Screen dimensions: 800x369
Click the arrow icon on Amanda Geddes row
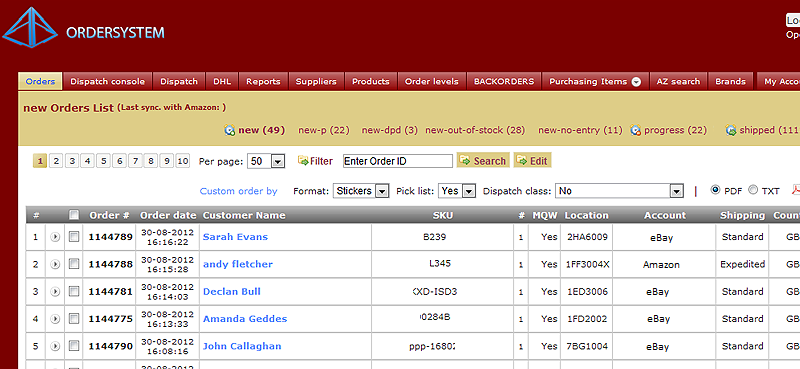(55, 319)
